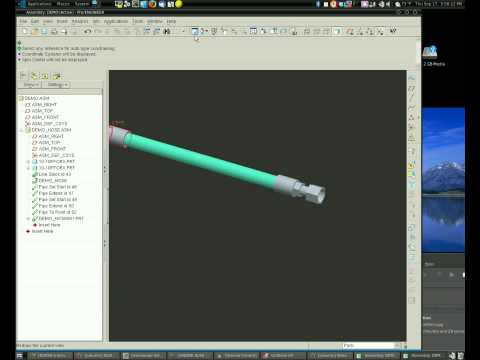Click the binoculars Find icon

tap(167, 31)
